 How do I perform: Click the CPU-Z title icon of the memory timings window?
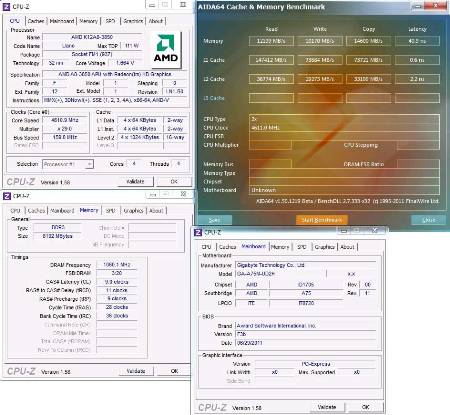pyautogui.click(x=6, y=196)
